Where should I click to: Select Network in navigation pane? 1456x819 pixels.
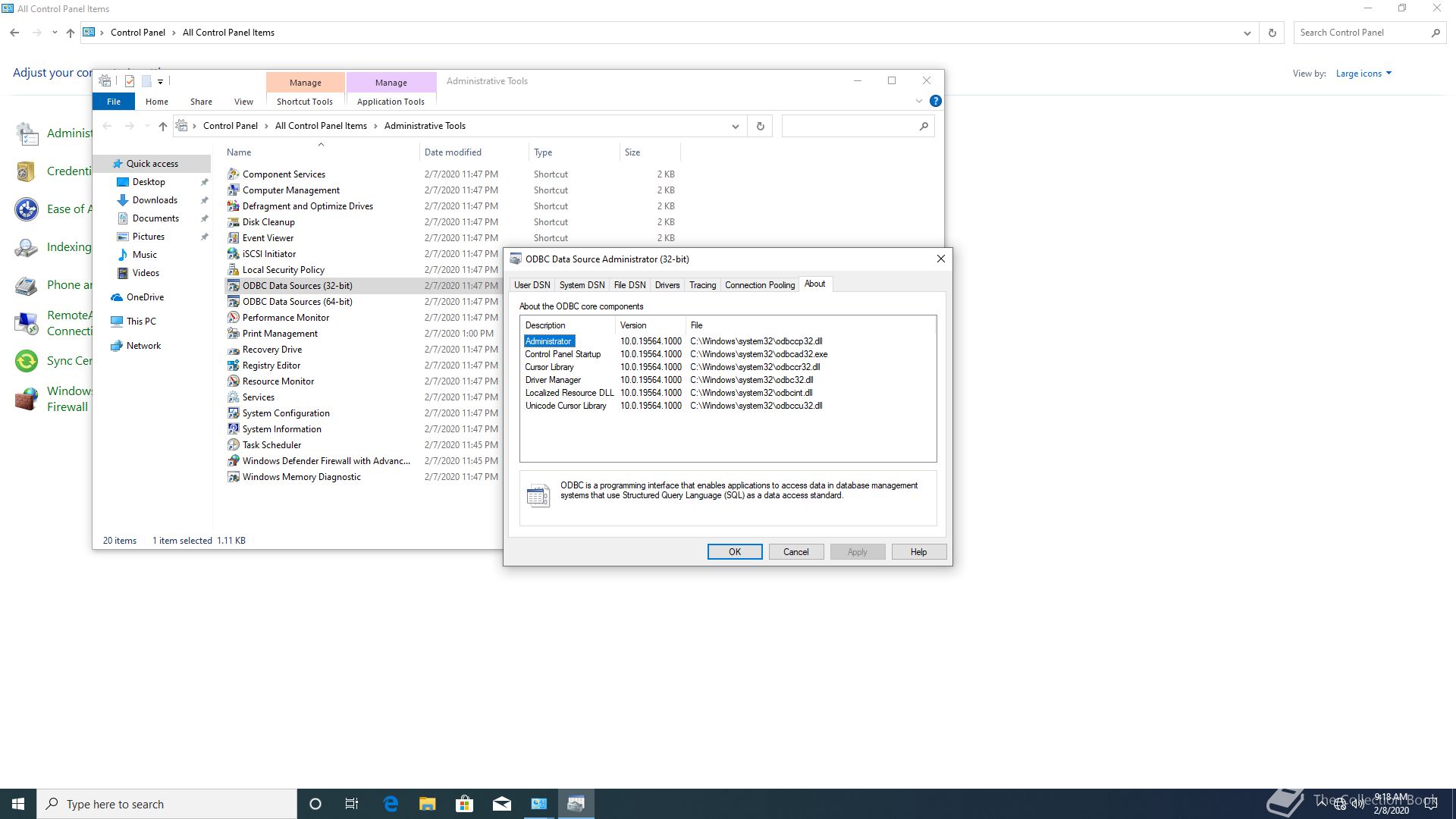(143, 346)
